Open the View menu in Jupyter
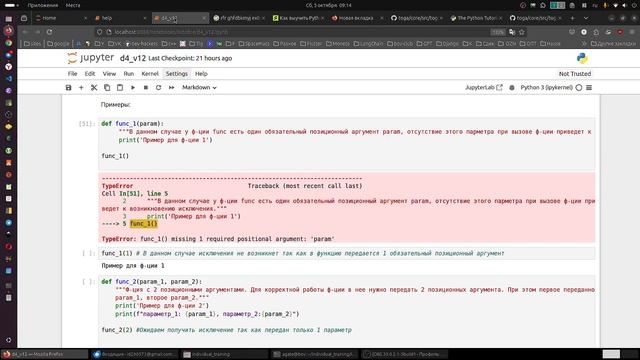This screenshot has width=640, height=360. [x=109, y=74]
